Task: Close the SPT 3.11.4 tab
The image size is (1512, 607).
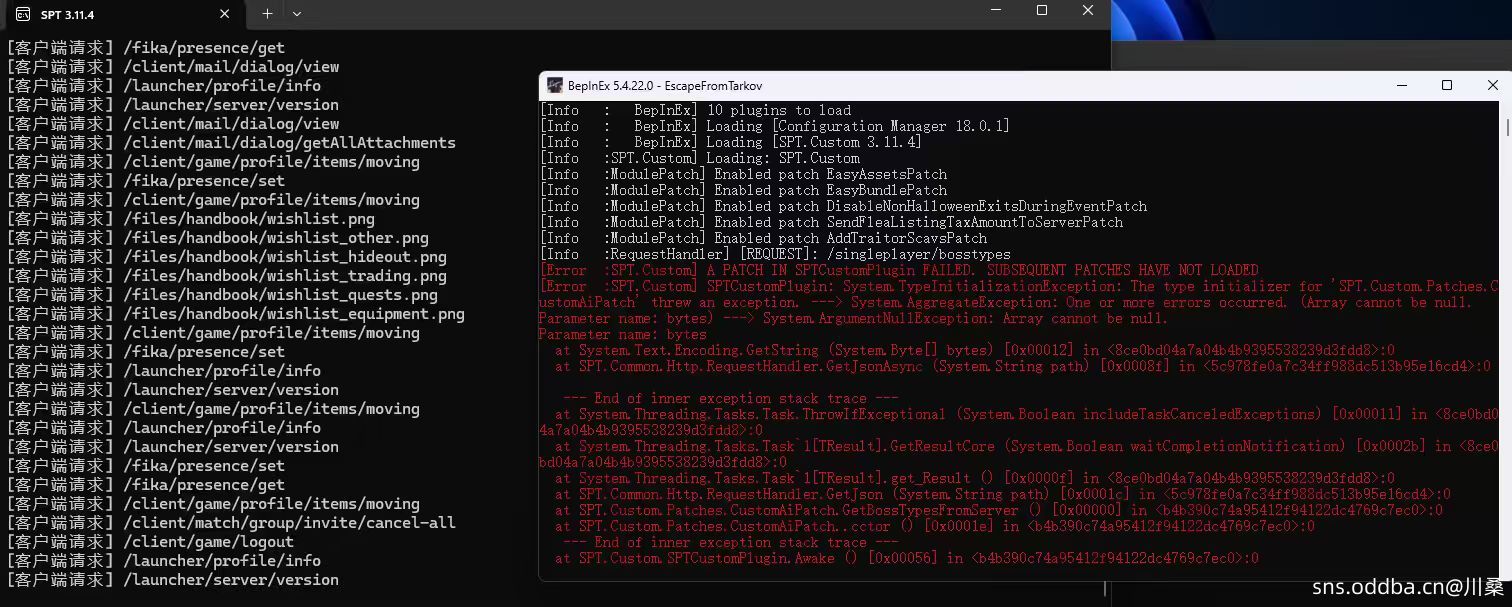Action: (225, 14)
